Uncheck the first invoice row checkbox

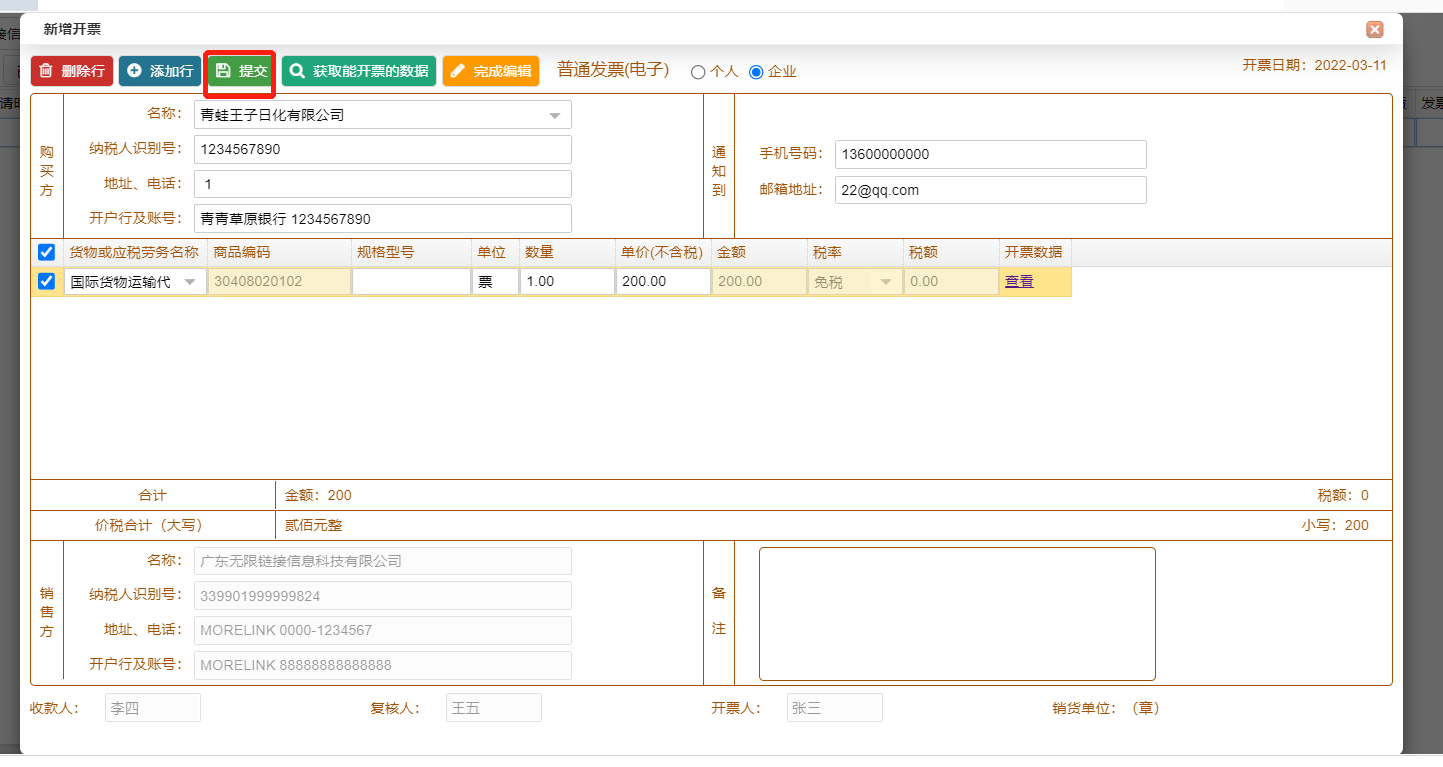[x=46, y=282]
